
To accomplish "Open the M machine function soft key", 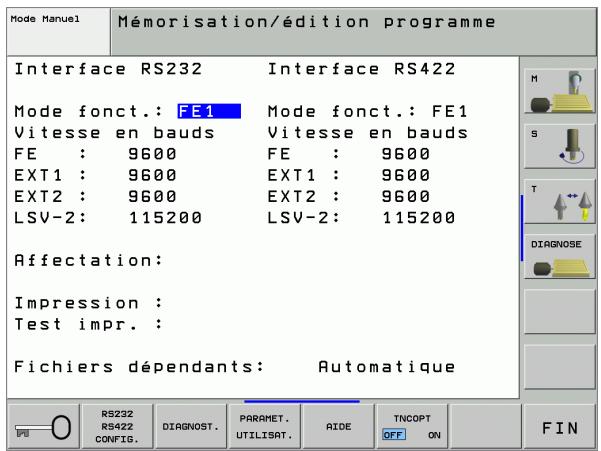I will [559, 91].
